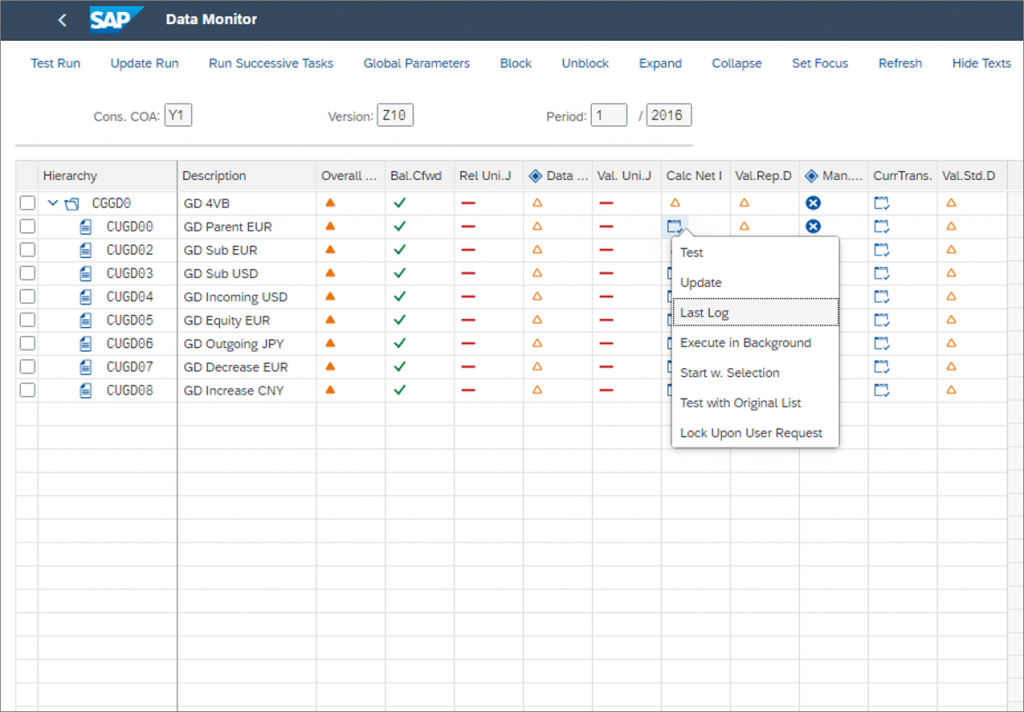Select Execute in Background menu entry
This screenshot has width=1024, height=712.
click(x=755, y=343)
